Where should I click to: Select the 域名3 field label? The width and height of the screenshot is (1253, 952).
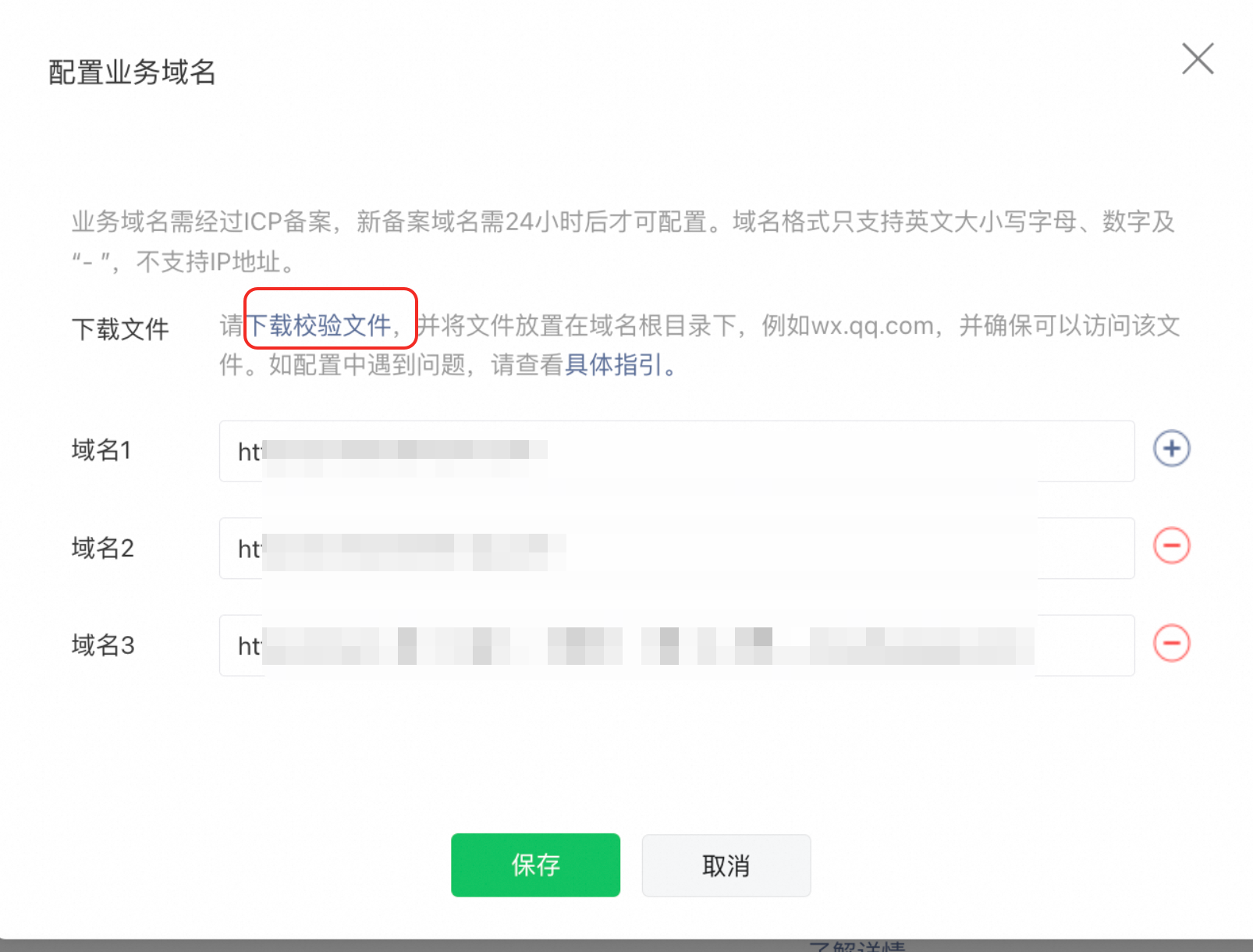[x=102, y=645]
